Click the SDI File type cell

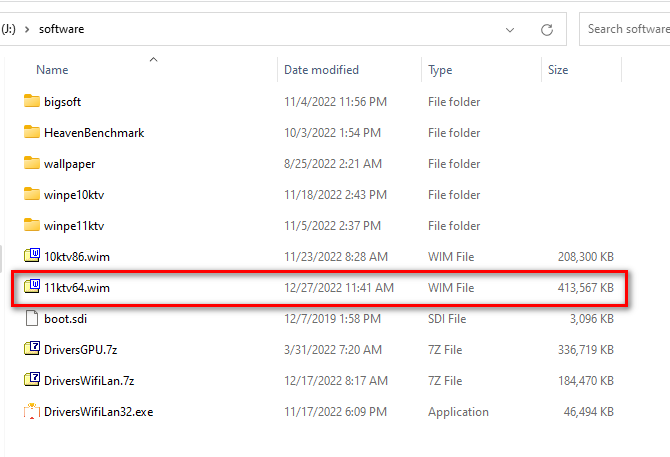(447, 319)
